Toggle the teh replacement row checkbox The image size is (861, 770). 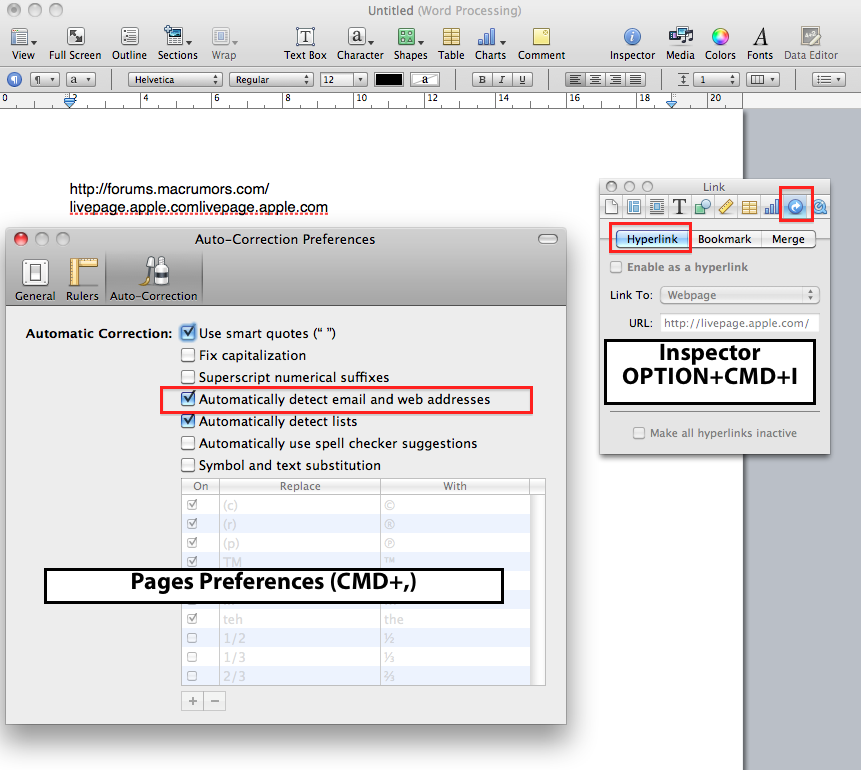(x=192, y=618)
